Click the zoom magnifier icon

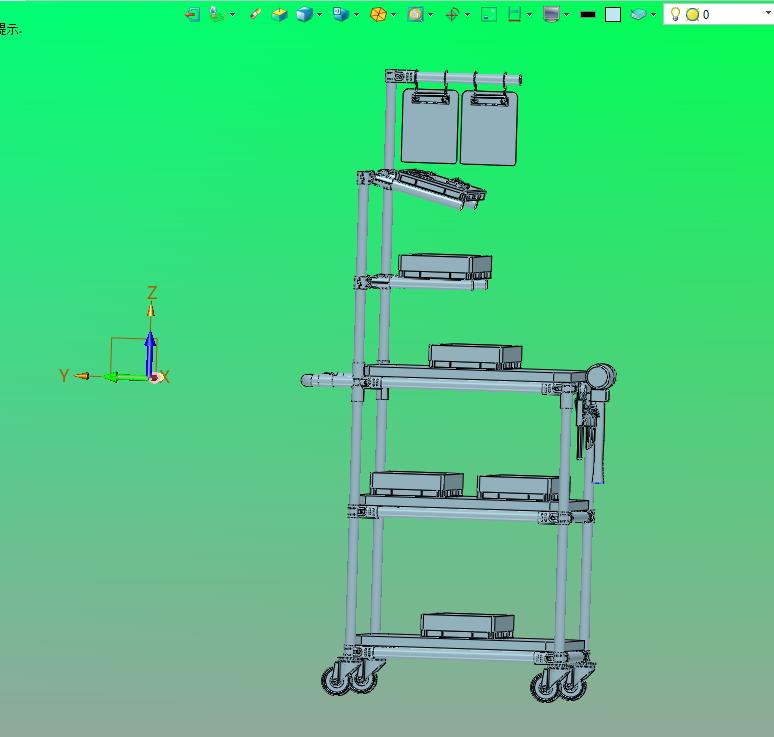(416, 14)
